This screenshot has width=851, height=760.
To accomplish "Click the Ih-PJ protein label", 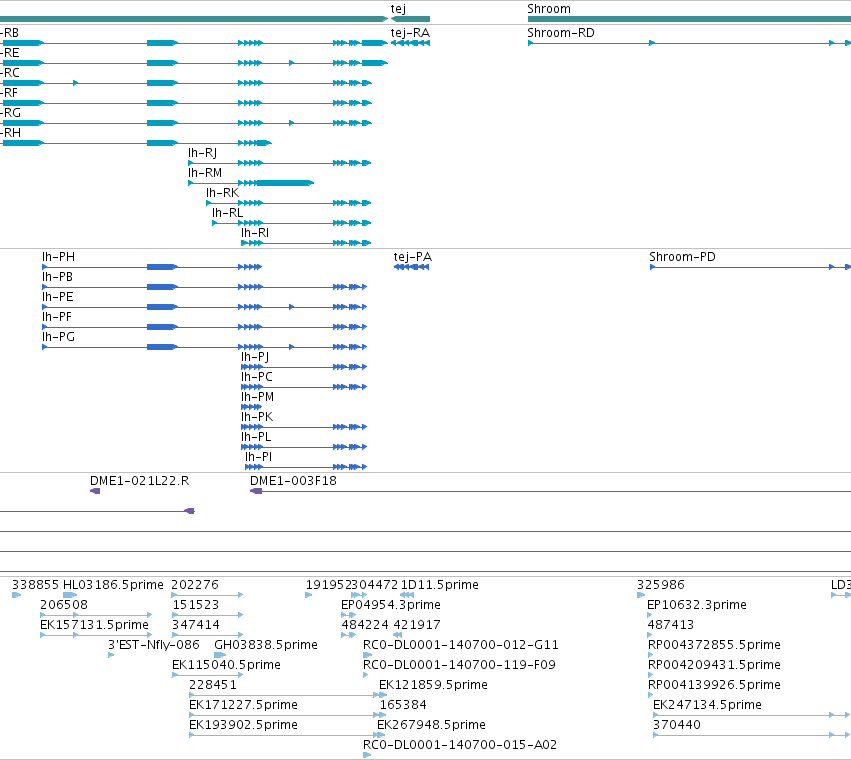I will (x=255, y=357).
